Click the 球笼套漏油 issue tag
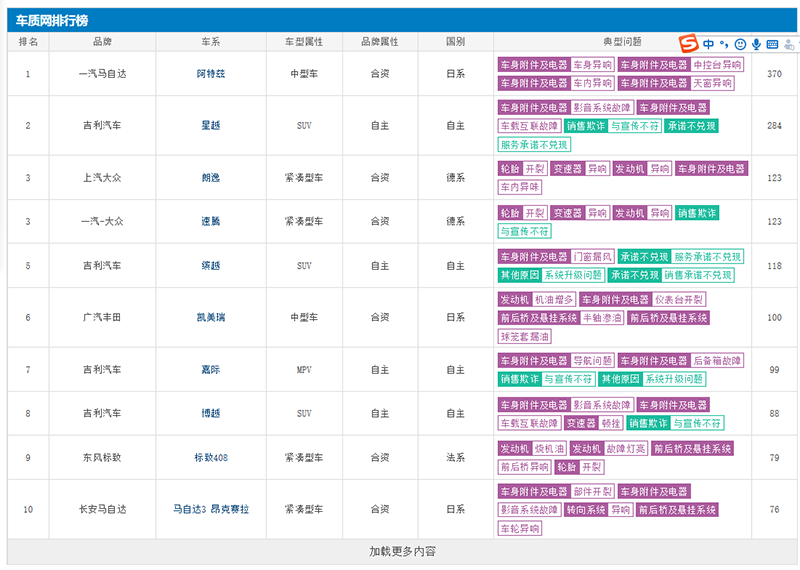 coord(524,337)
